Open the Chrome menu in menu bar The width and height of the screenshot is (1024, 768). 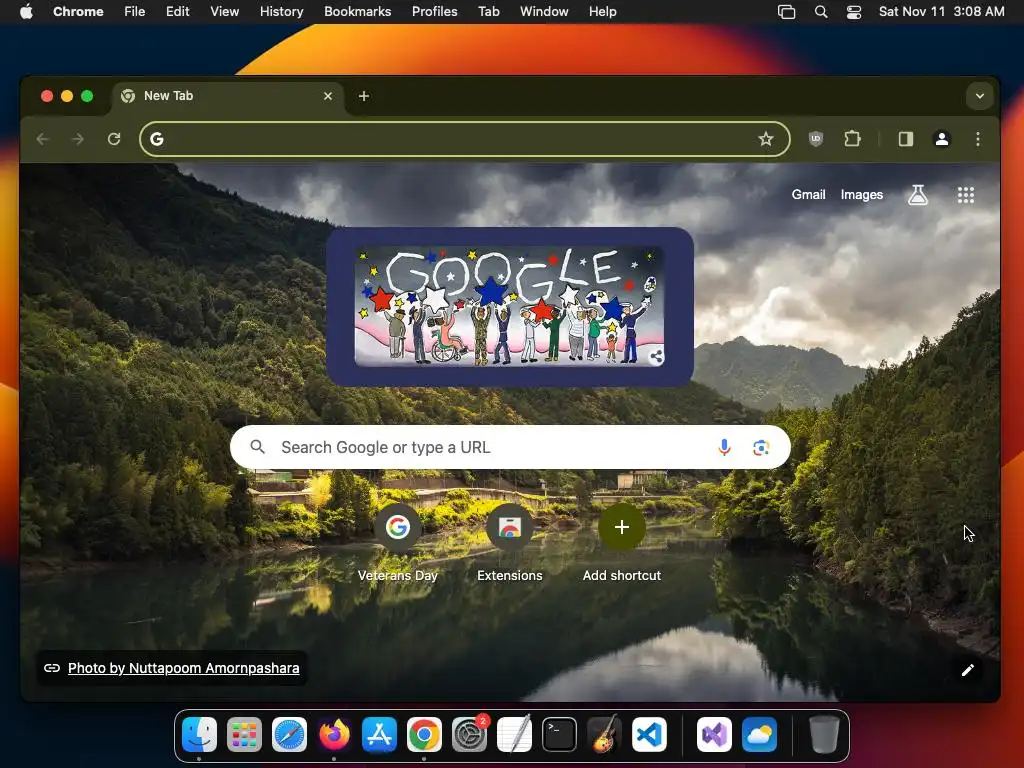(78, 12)
